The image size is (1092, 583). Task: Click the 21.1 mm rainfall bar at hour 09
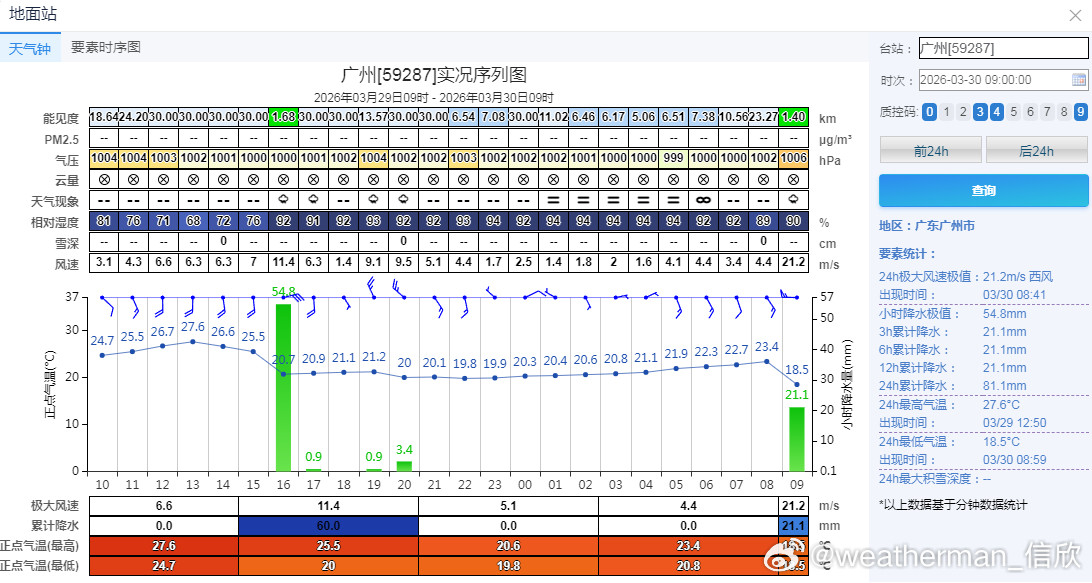pos(797,440)
